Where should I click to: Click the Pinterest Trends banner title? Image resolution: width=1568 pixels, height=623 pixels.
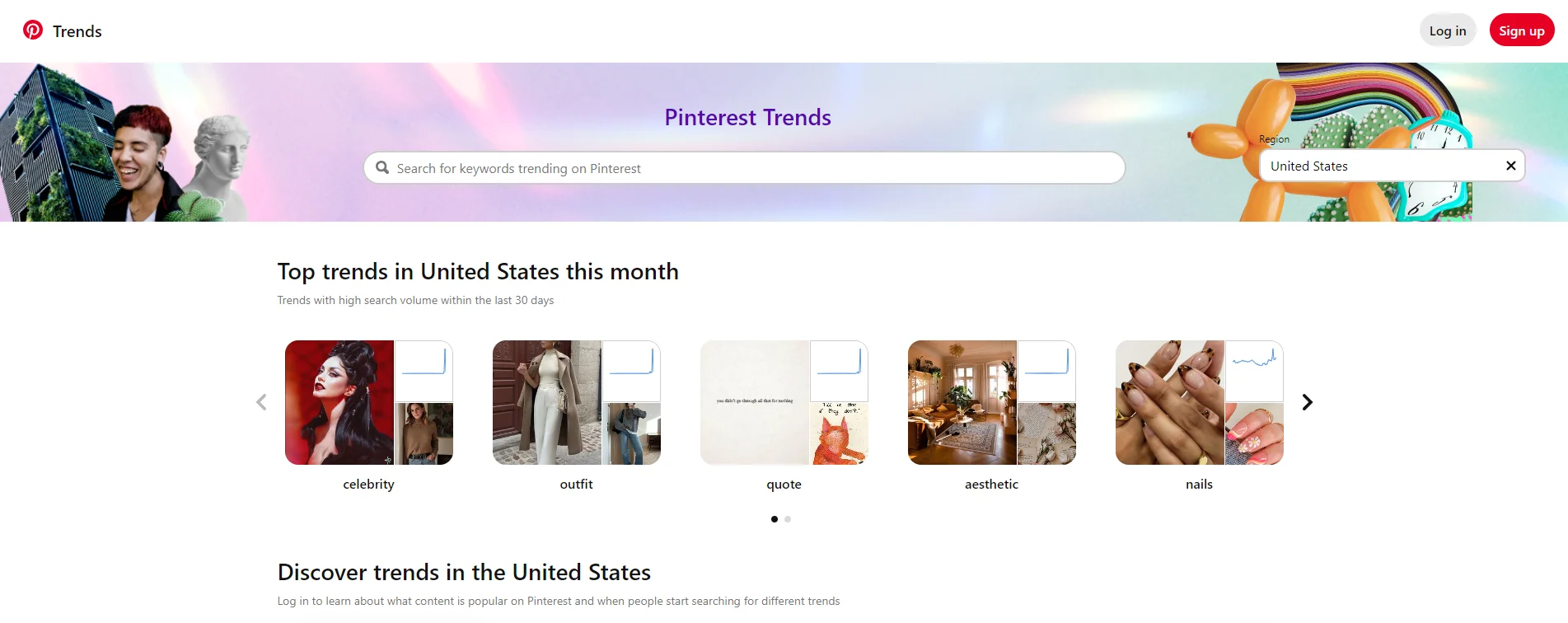(x=747, y=117)
